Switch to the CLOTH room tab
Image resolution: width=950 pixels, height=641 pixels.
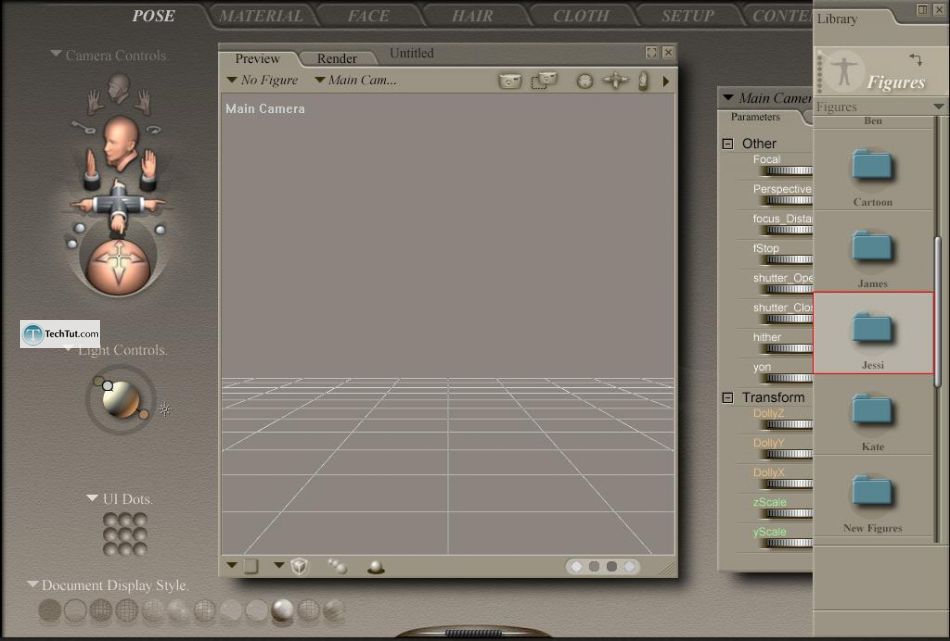click(581, 16)
